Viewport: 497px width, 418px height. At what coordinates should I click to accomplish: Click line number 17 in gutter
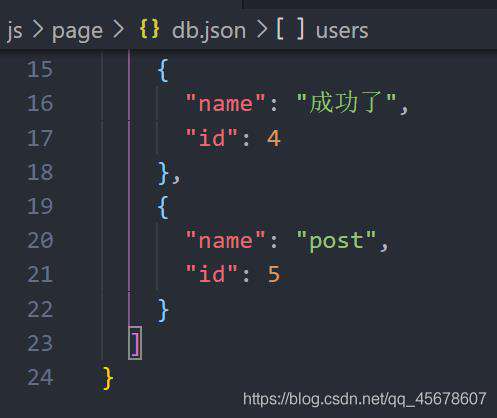[40, 138]
